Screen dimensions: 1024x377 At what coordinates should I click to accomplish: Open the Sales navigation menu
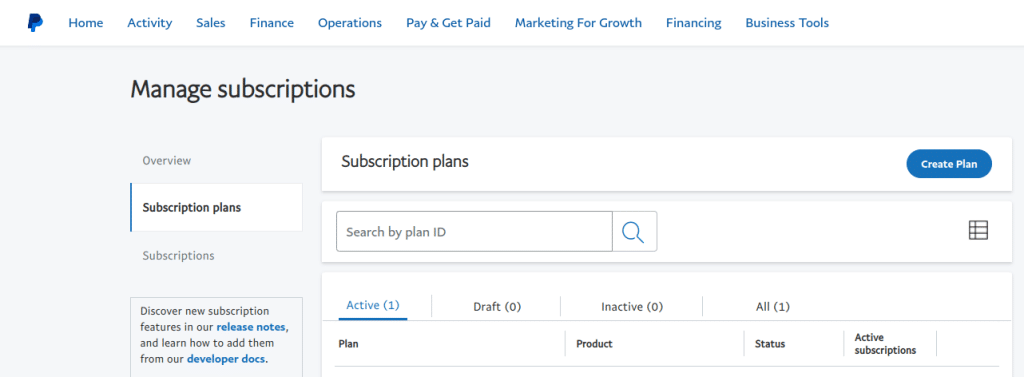pyautogui.click(x=210, y=23)
